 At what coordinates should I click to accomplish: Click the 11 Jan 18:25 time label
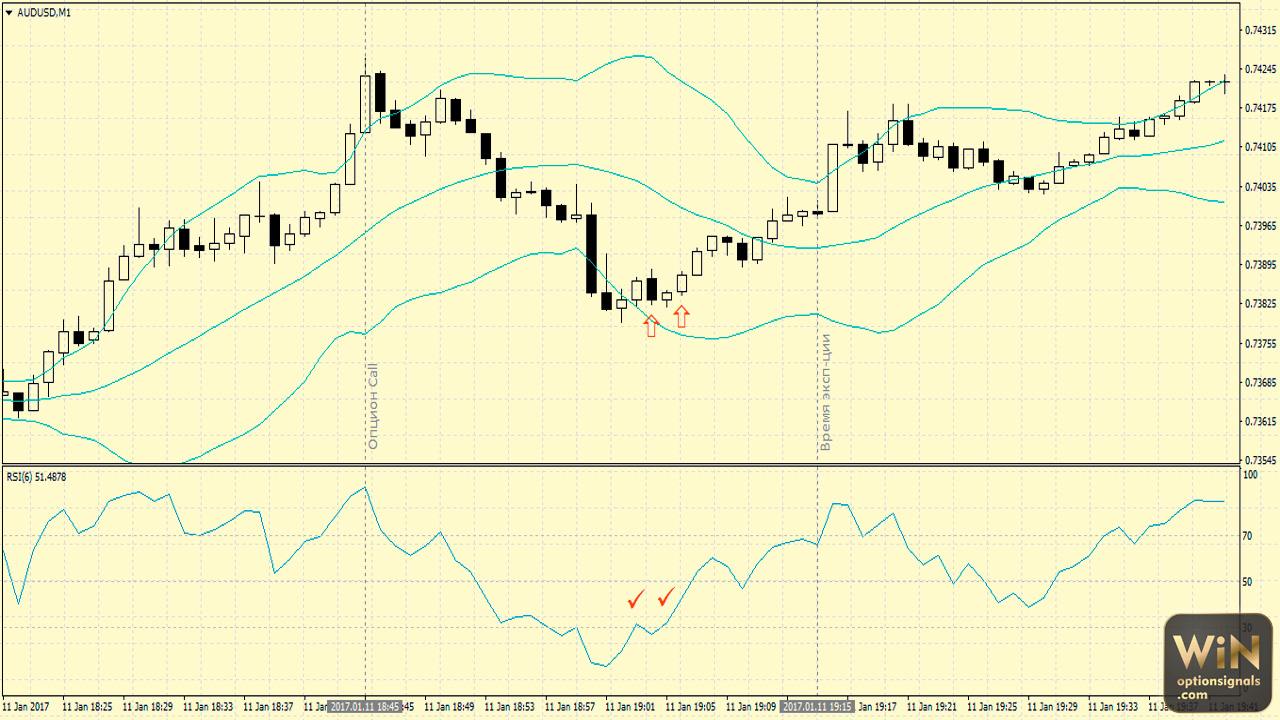click(x=87, y=706)
